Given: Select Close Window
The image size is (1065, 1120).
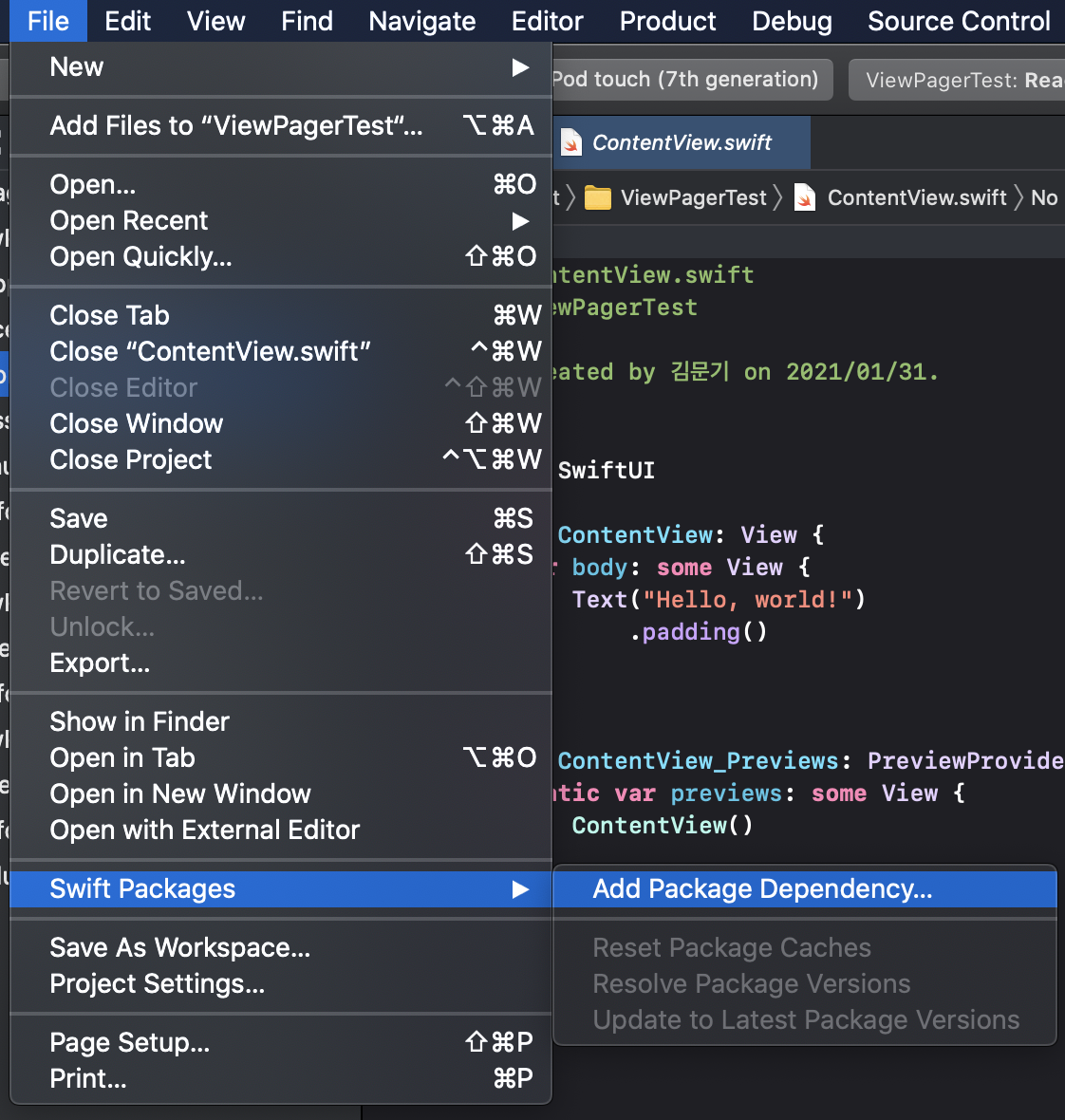Looking at the screenshot, I should click(x=281, y=423).
